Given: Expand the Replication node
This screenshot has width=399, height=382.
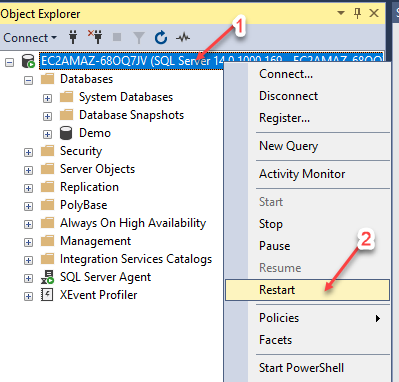Looking at the screenshot, I should tap(29, 188).
